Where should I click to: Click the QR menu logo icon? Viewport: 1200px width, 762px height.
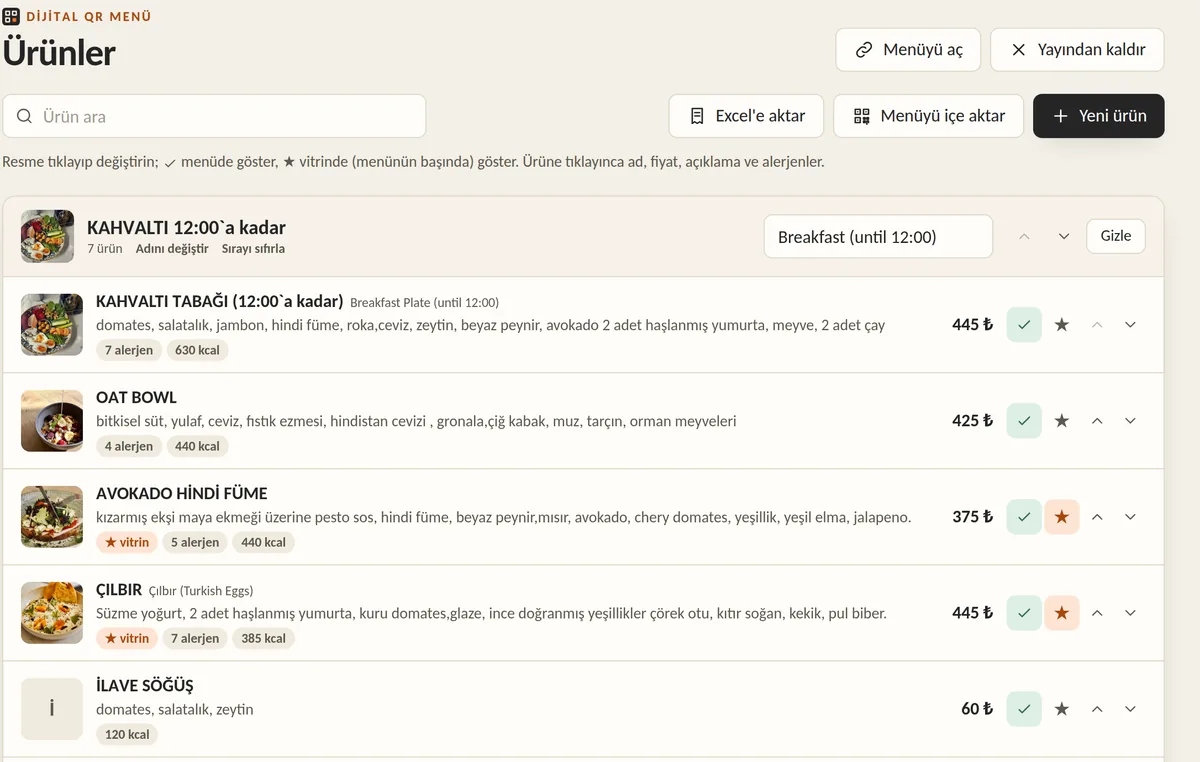click(x=11, y=17)
